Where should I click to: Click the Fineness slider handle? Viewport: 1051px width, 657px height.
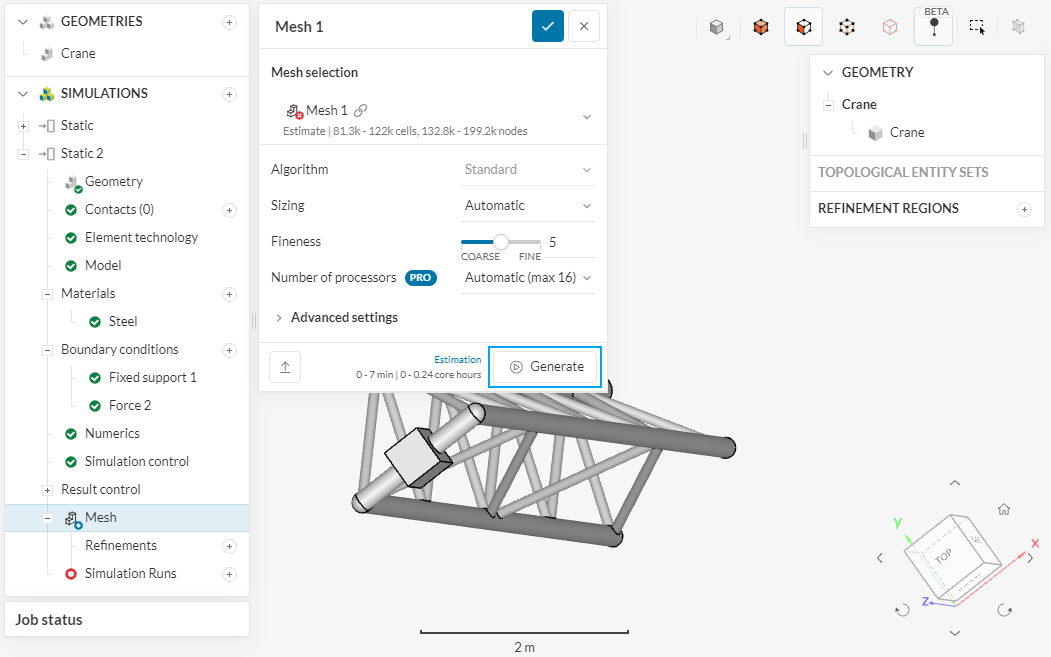coord(501,242)
